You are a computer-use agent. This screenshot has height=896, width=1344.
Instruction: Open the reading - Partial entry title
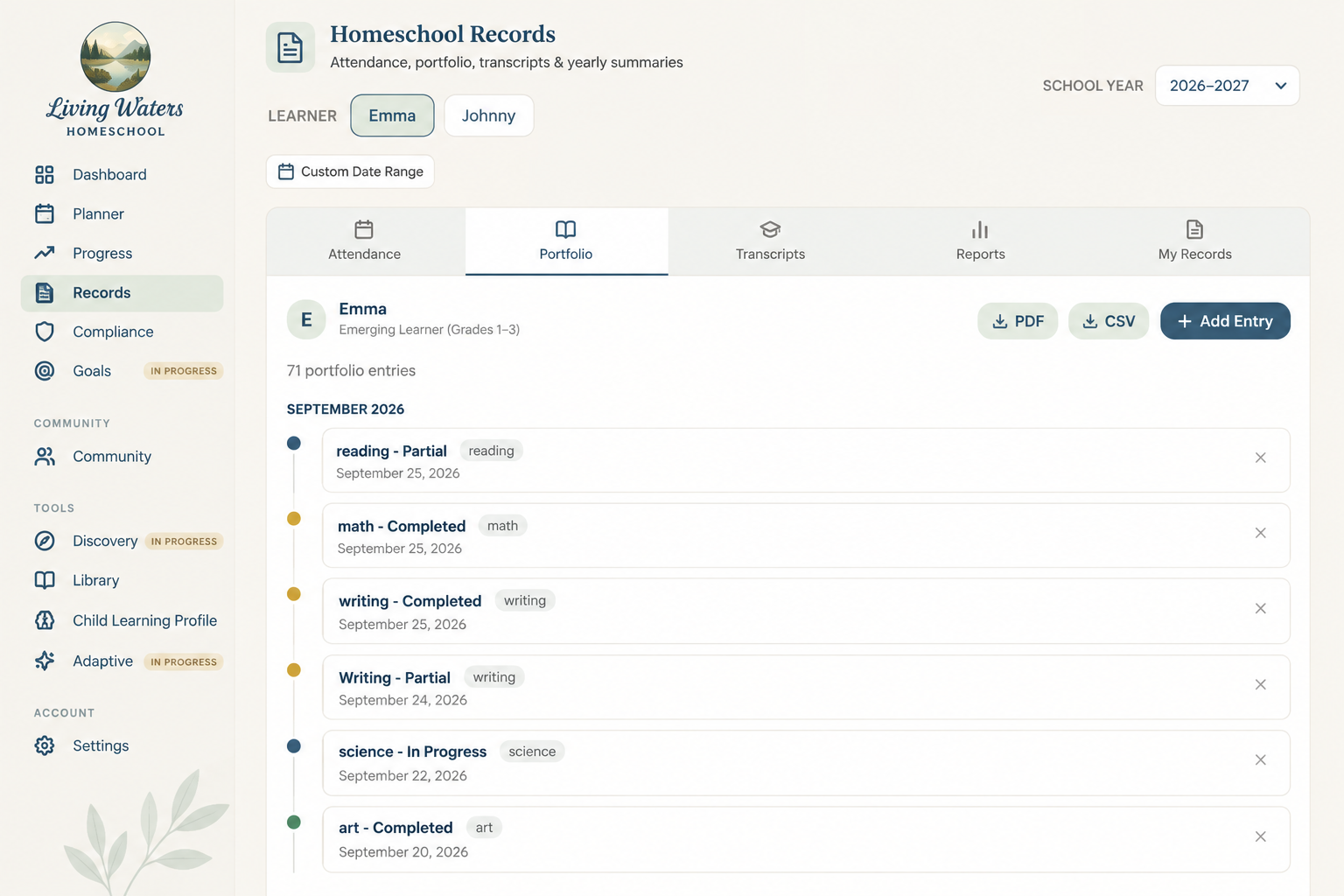[x=391, y=451]
